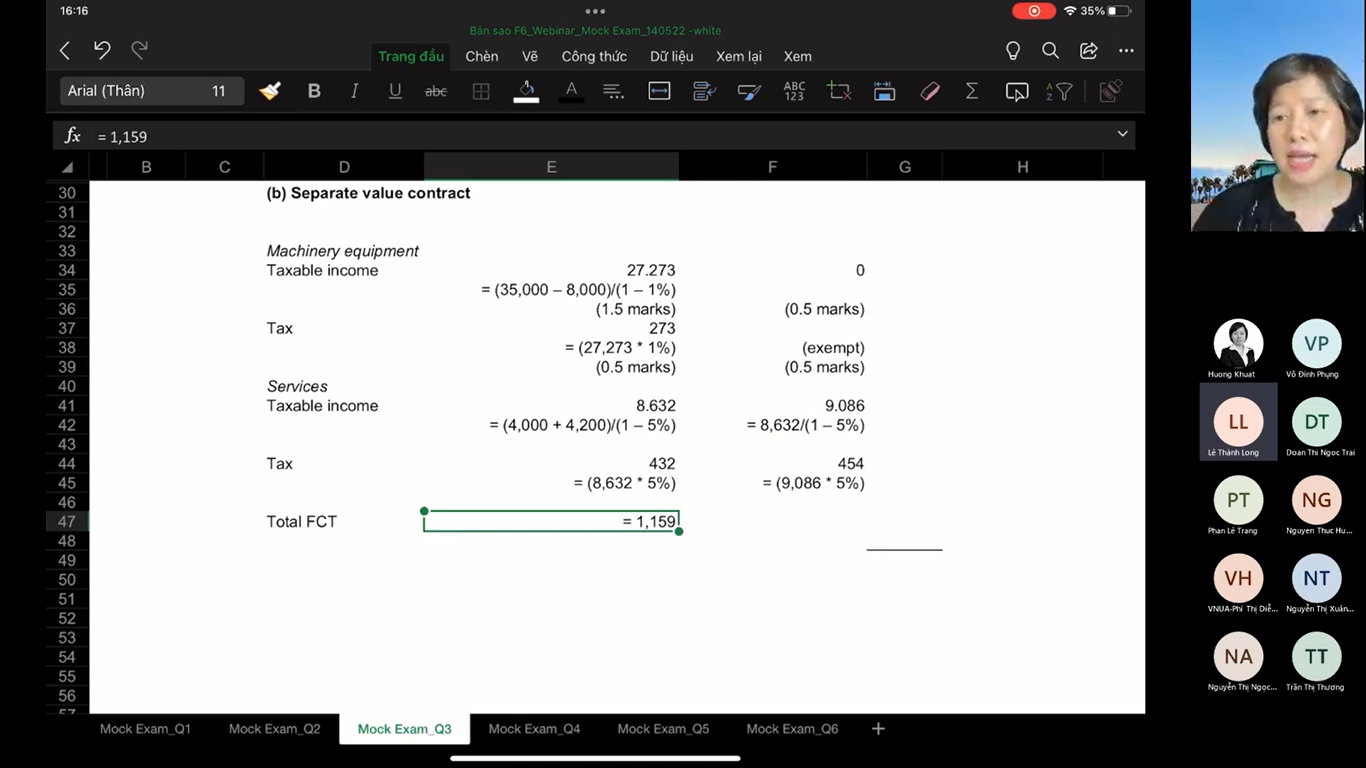This screenshot has height=768, width=1366.
Task: Open the column width format tool
Action: [x=884, y=91]
